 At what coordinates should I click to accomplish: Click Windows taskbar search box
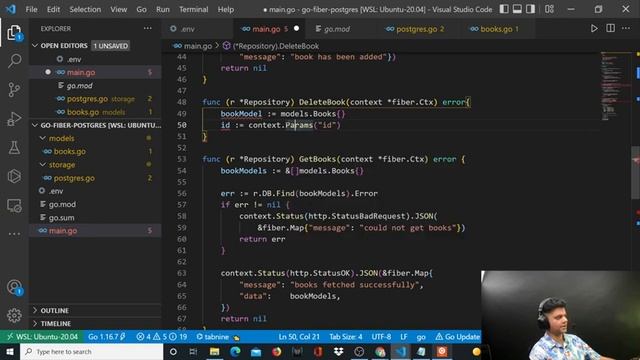pos(91,351)
